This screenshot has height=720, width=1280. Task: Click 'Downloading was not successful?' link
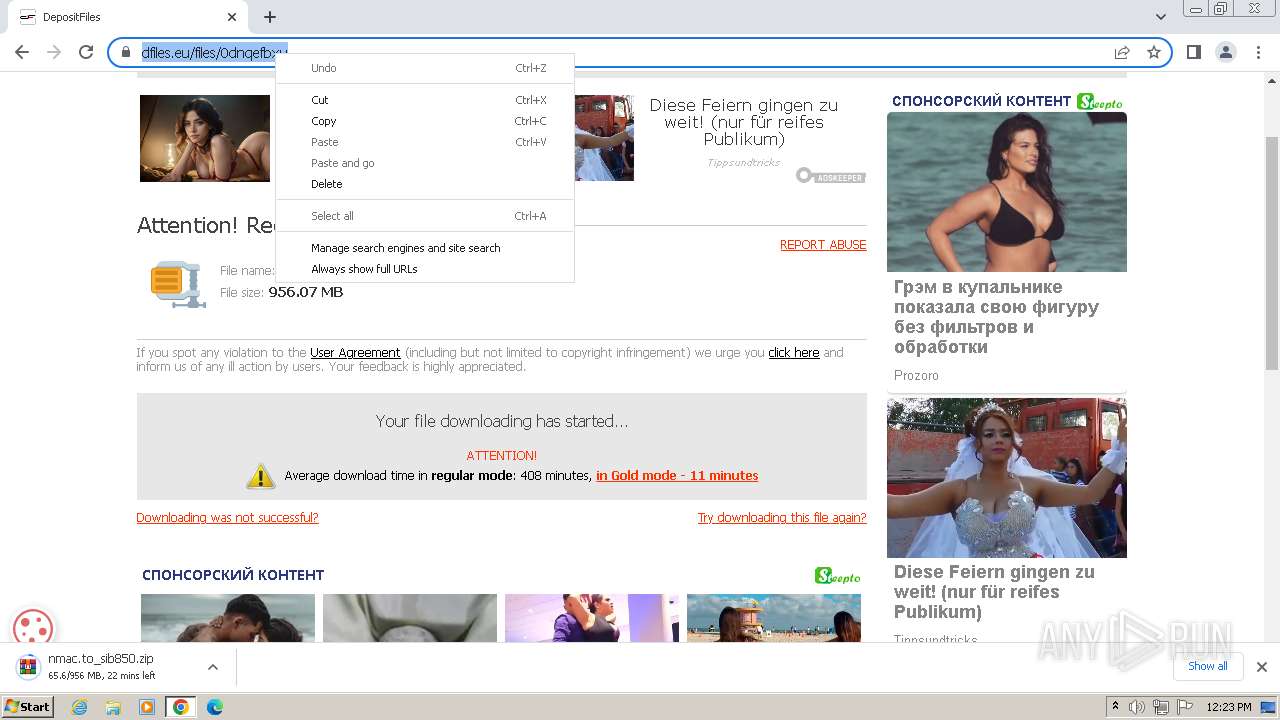pyautogui.click(x=227, y=518)
